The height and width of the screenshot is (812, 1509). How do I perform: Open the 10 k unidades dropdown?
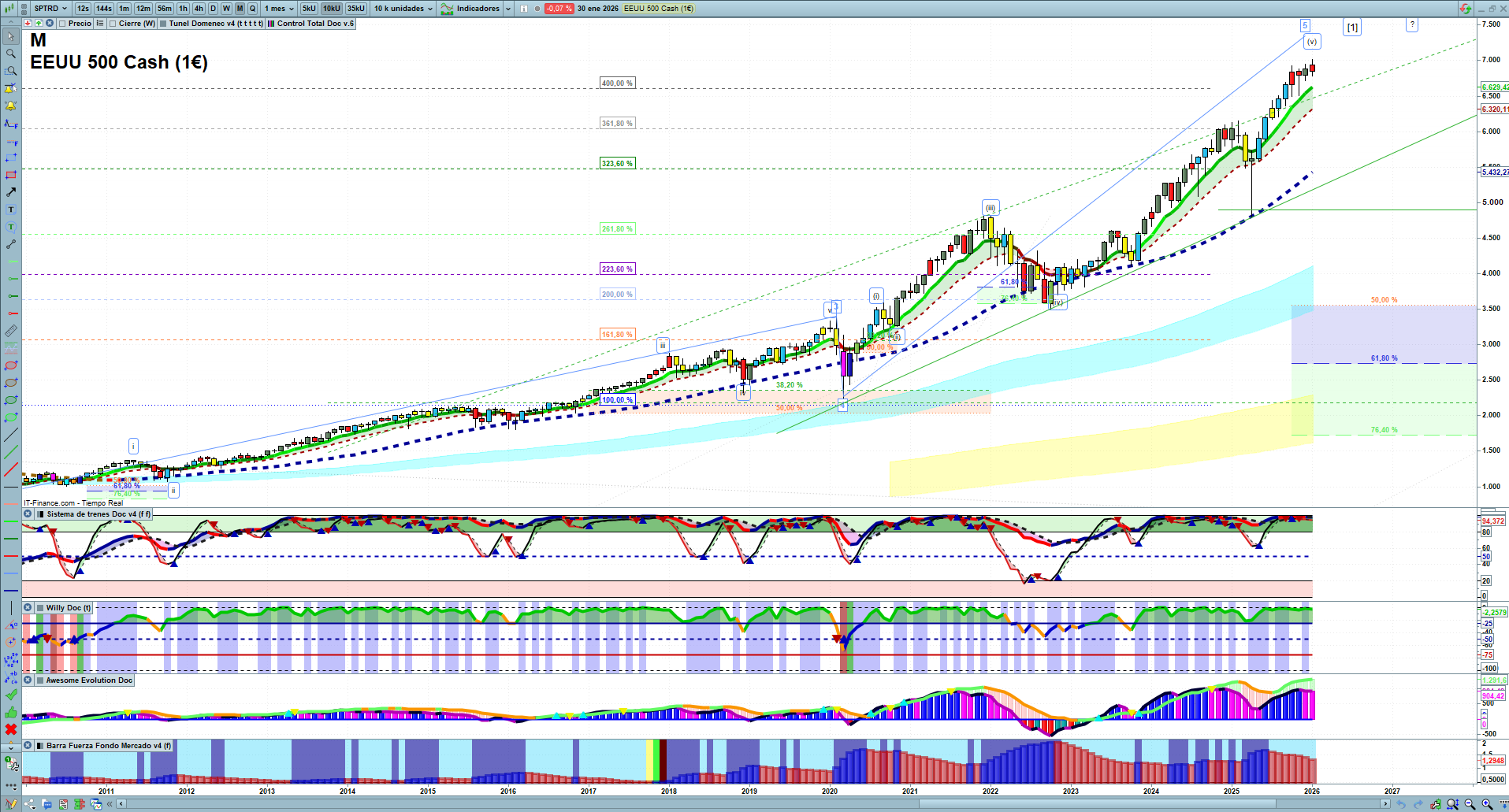pyautogui.click(x=403, y=9)
